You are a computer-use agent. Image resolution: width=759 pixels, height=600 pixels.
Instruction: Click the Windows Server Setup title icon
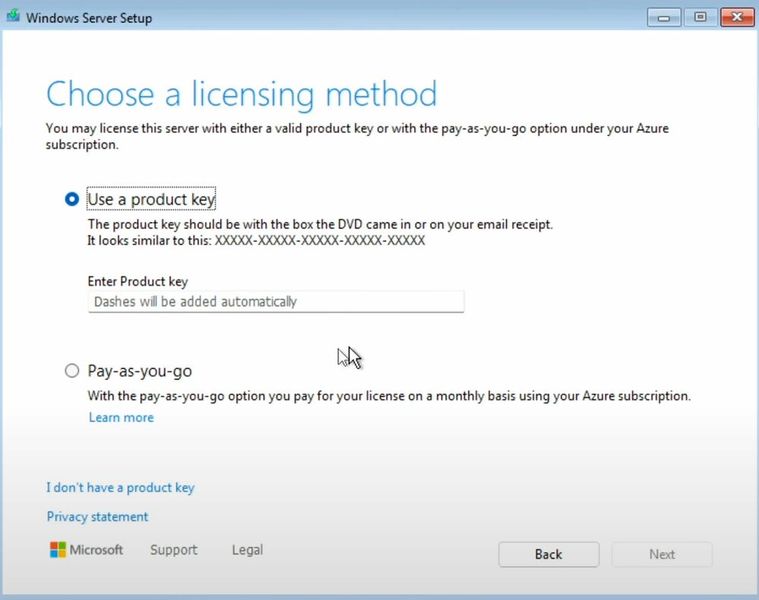point(13,16)
